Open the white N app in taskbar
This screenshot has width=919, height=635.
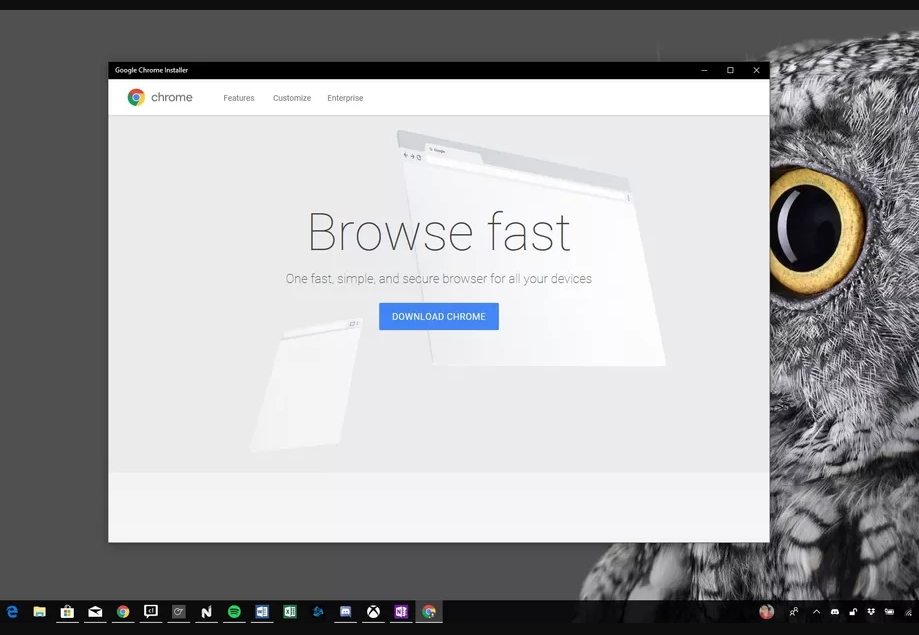tap(206, 612)
